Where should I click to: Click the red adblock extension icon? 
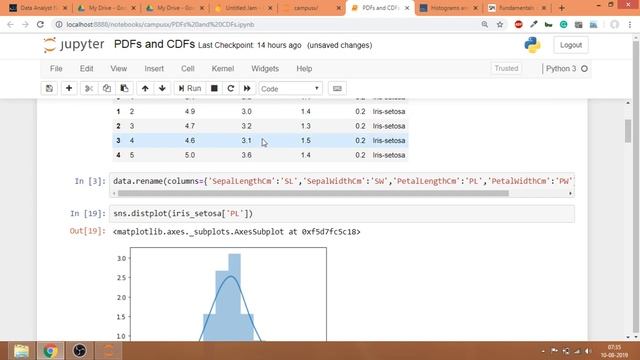(x=518, y=24)
